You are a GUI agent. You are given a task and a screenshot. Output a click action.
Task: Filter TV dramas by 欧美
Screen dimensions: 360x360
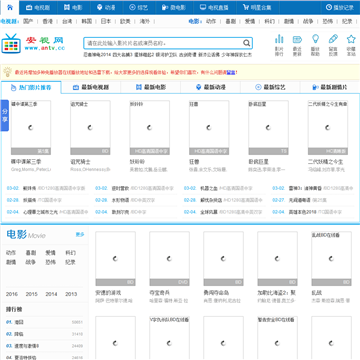click(125, 22)
